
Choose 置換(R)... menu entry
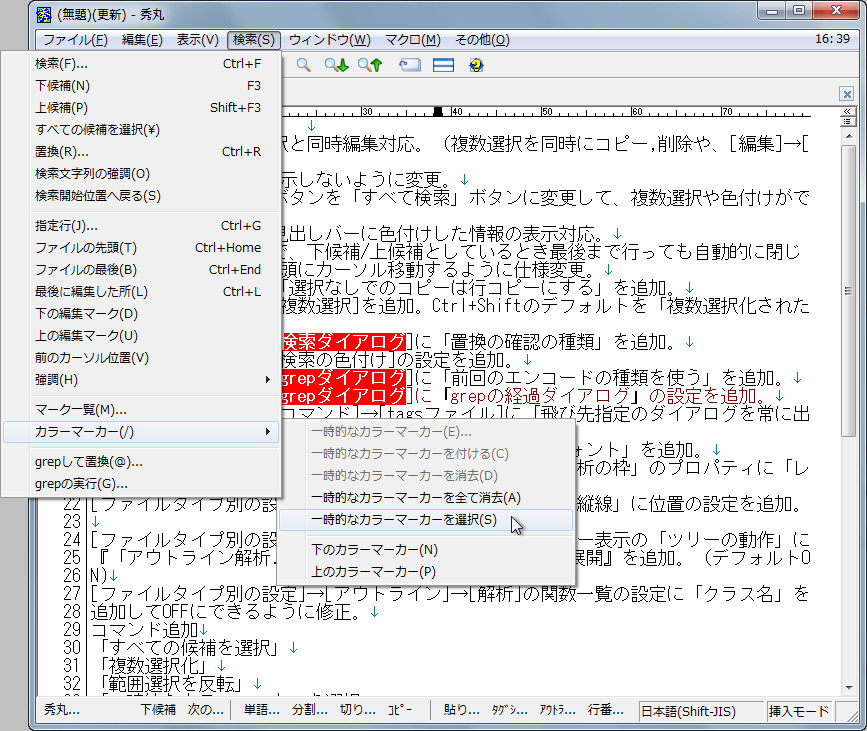(141, 152)
